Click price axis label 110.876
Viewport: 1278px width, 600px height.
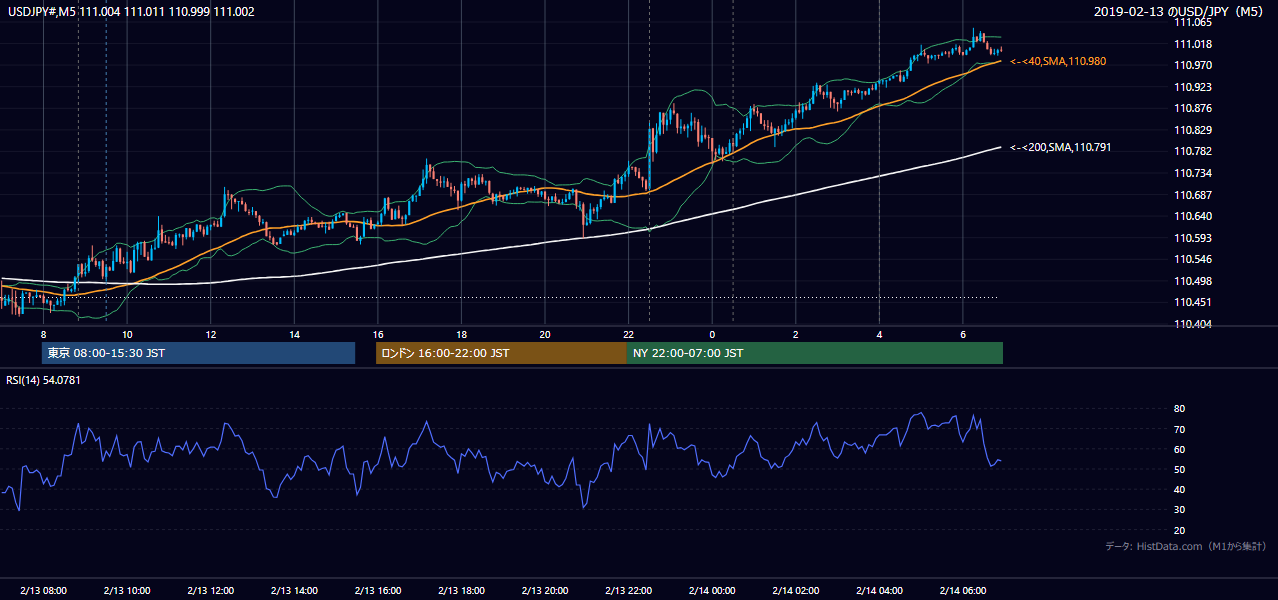(x=1192, y=108)
